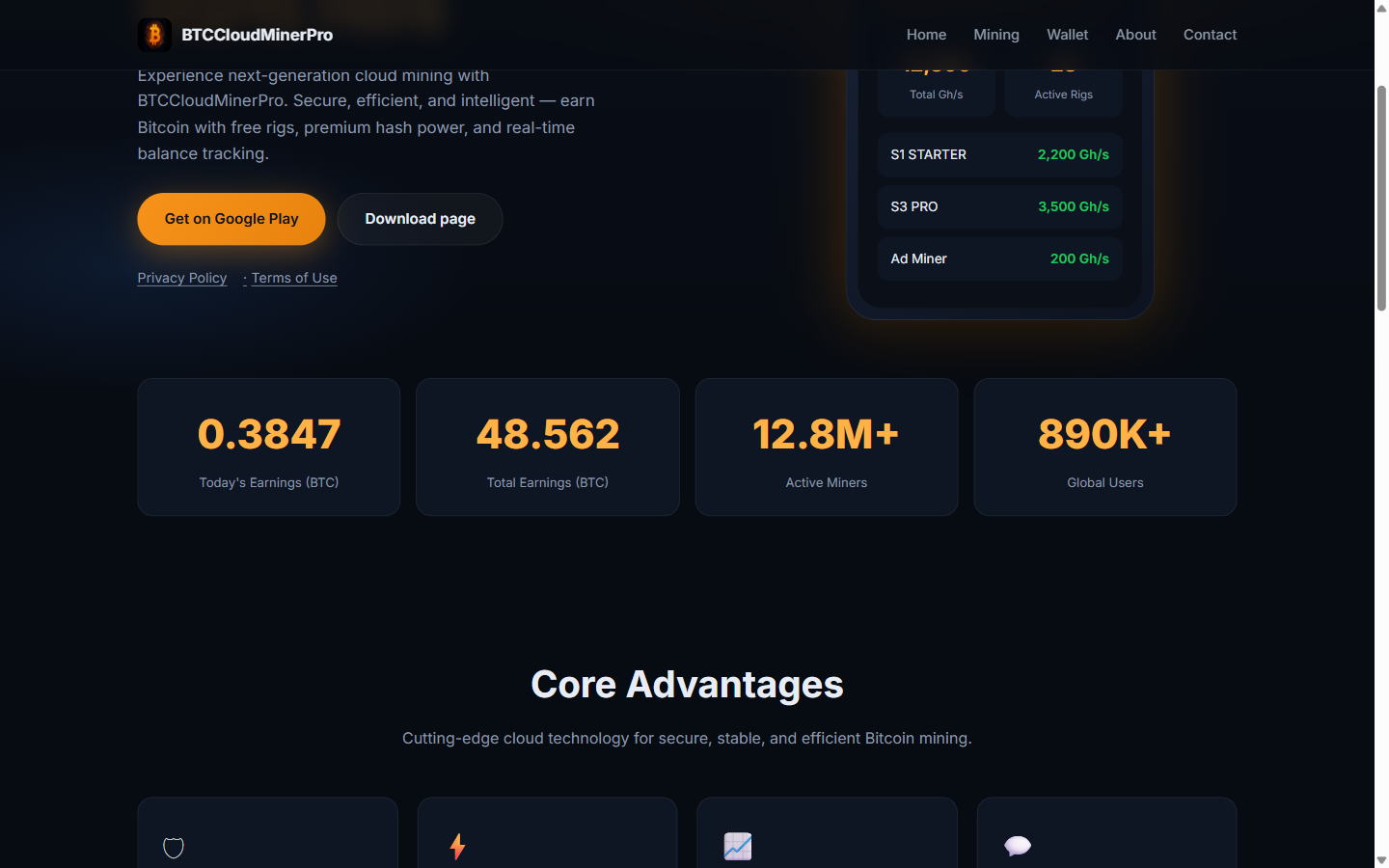Click the scroll up arrow on scrollbar
Viewport: 1389px width, 868px height.
(1381, 8)
